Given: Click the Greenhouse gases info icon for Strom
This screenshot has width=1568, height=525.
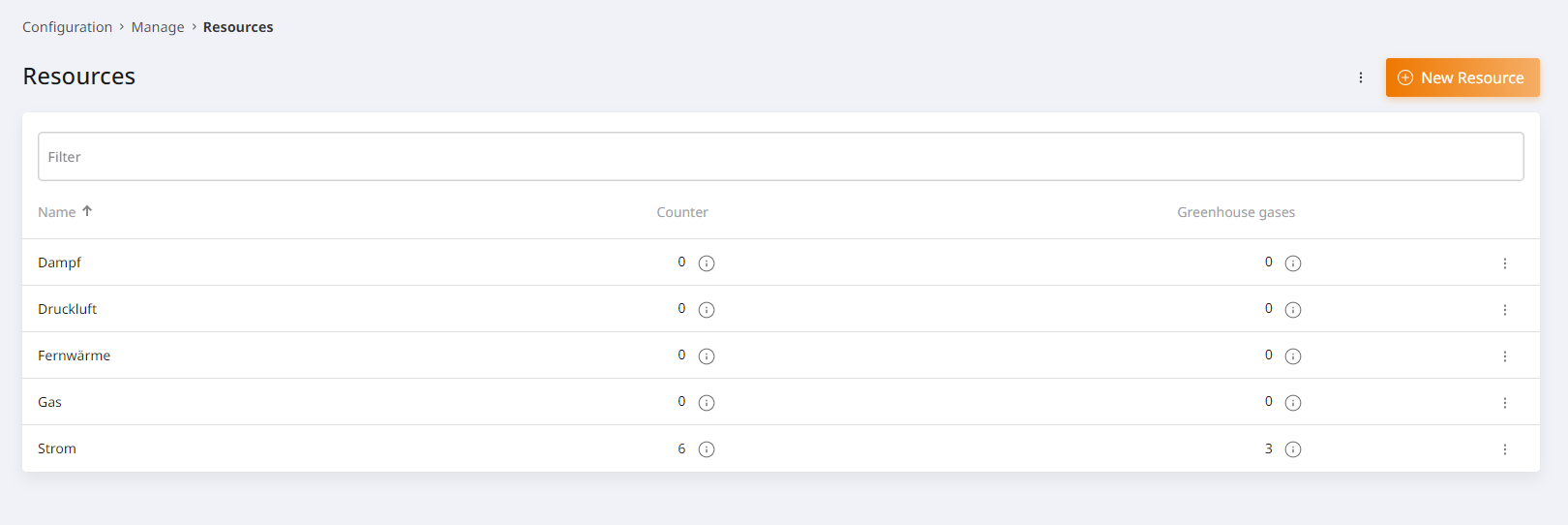Looking at the screenshot, I should click(1293, 449).
